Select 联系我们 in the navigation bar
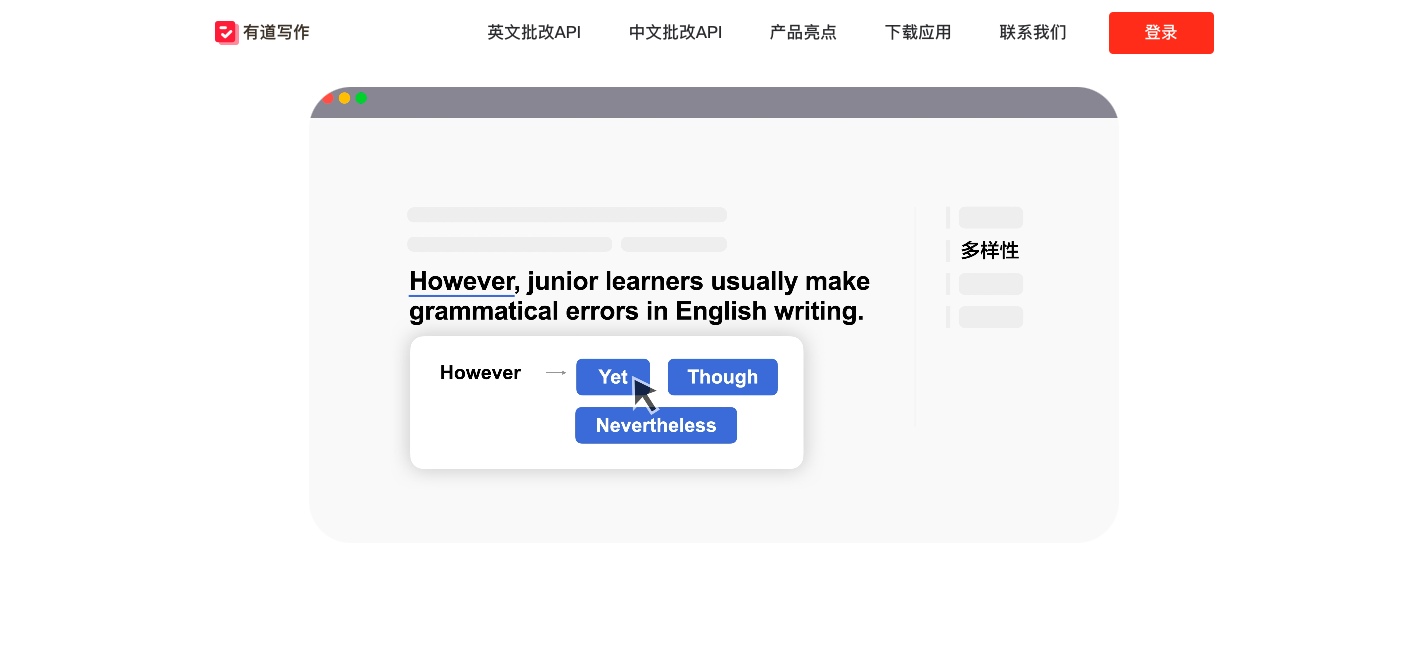 tap(1033, 33)
